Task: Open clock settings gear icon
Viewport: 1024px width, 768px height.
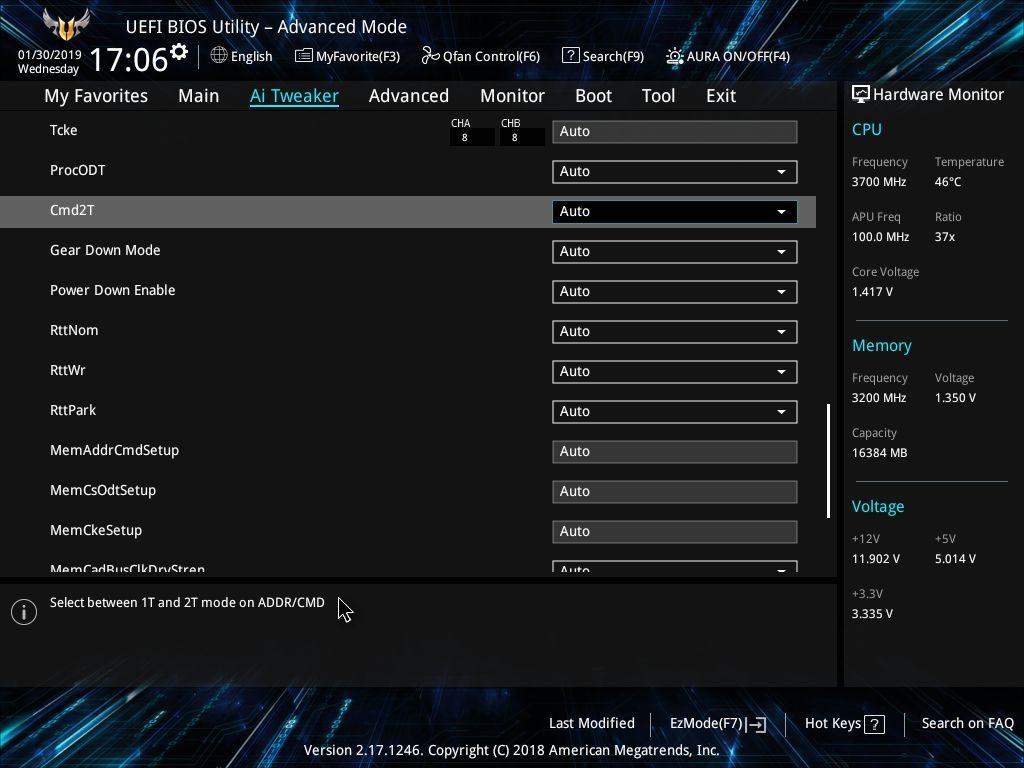Action: [179, 51]
